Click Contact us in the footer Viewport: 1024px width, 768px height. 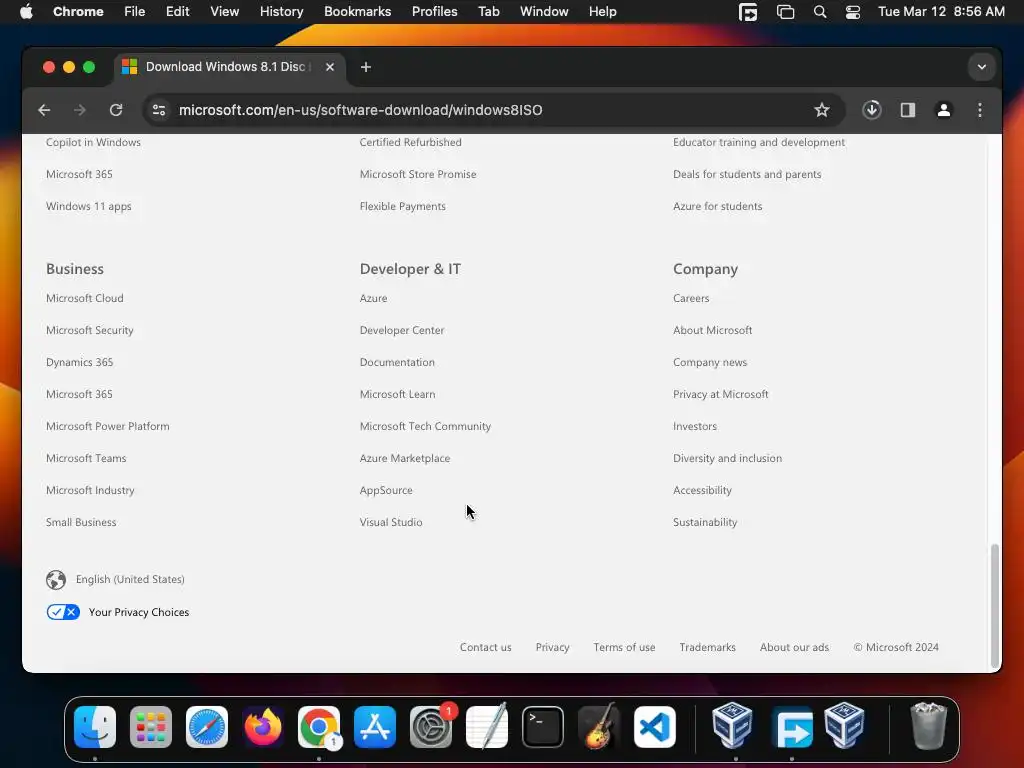(x=485, y=647)
